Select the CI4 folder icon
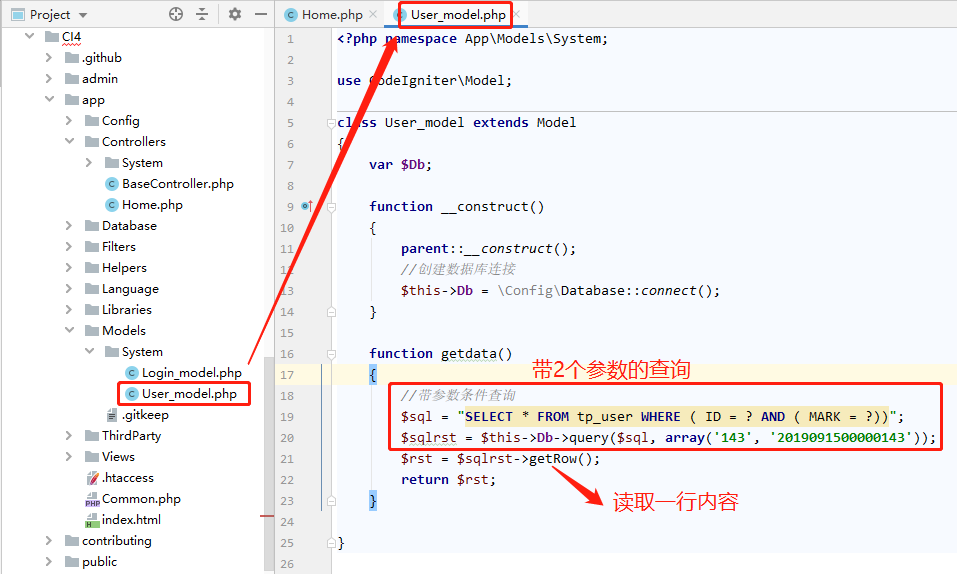This screenshot has height=574, width=957. click(x=52, y=37)
